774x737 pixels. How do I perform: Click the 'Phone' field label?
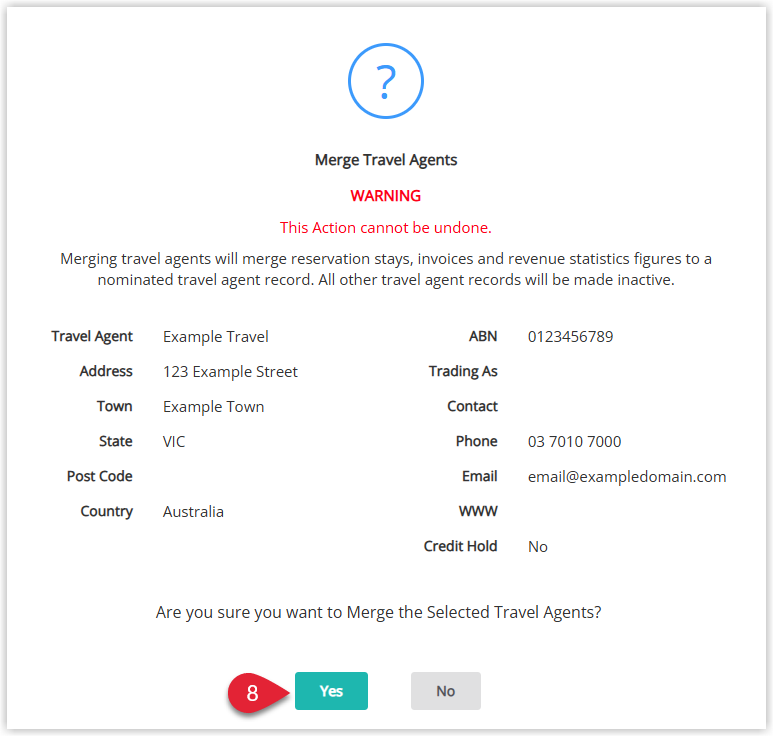point(477,441)
